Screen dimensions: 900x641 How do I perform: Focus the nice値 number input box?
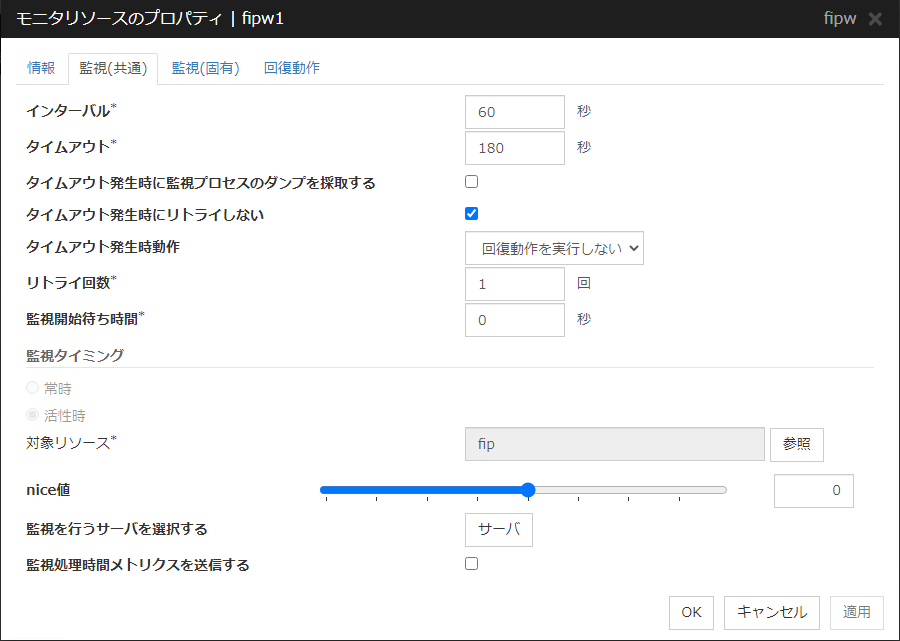tap(813, 490)
